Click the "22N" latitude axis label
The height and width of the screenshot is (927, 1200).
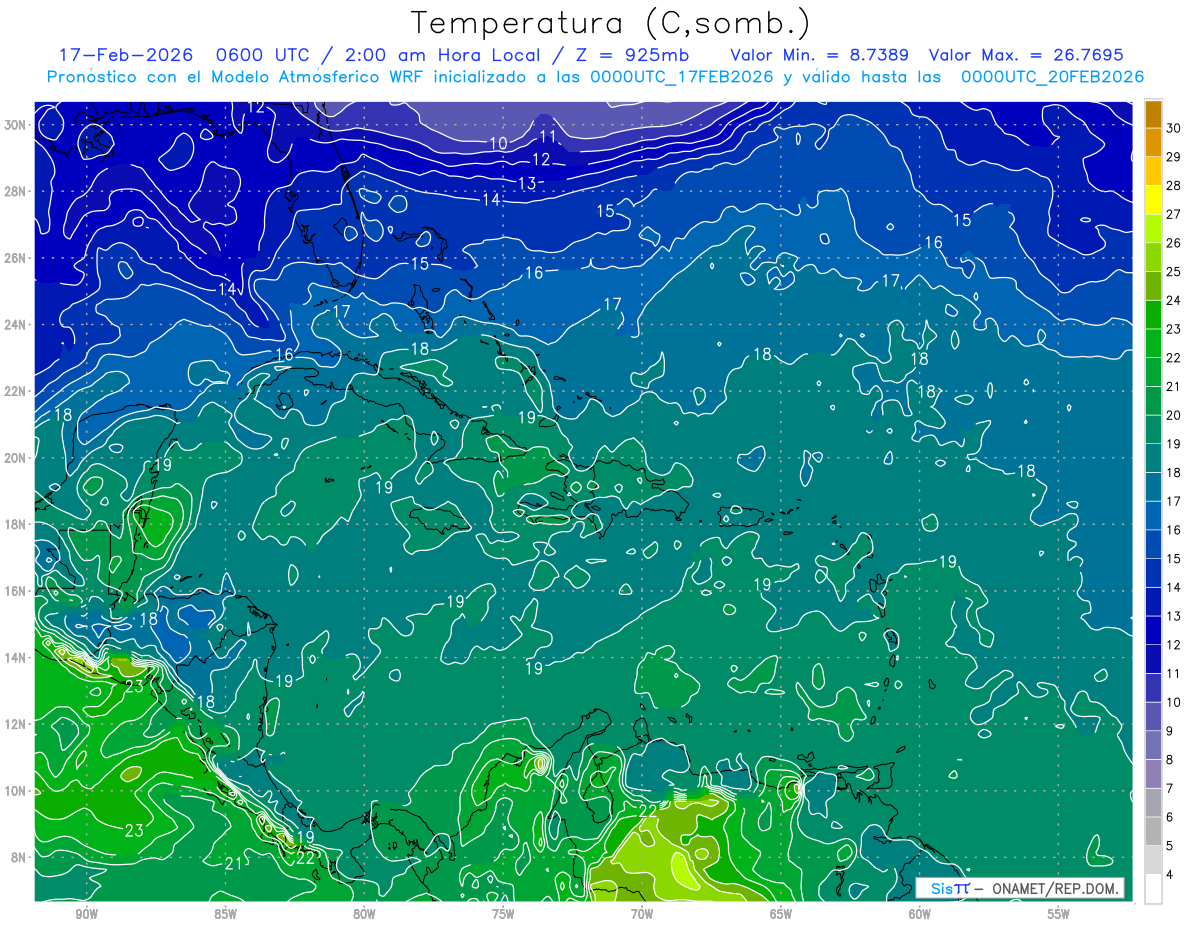[x=17, y=391]
